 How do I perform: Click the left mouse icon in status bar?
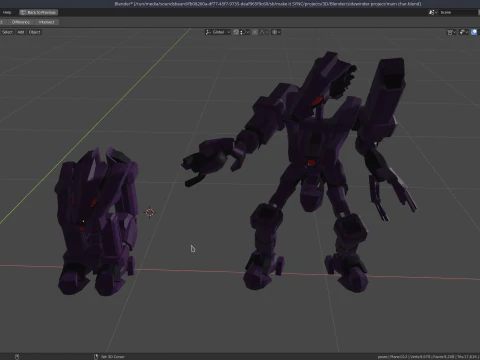coord(17,356)
